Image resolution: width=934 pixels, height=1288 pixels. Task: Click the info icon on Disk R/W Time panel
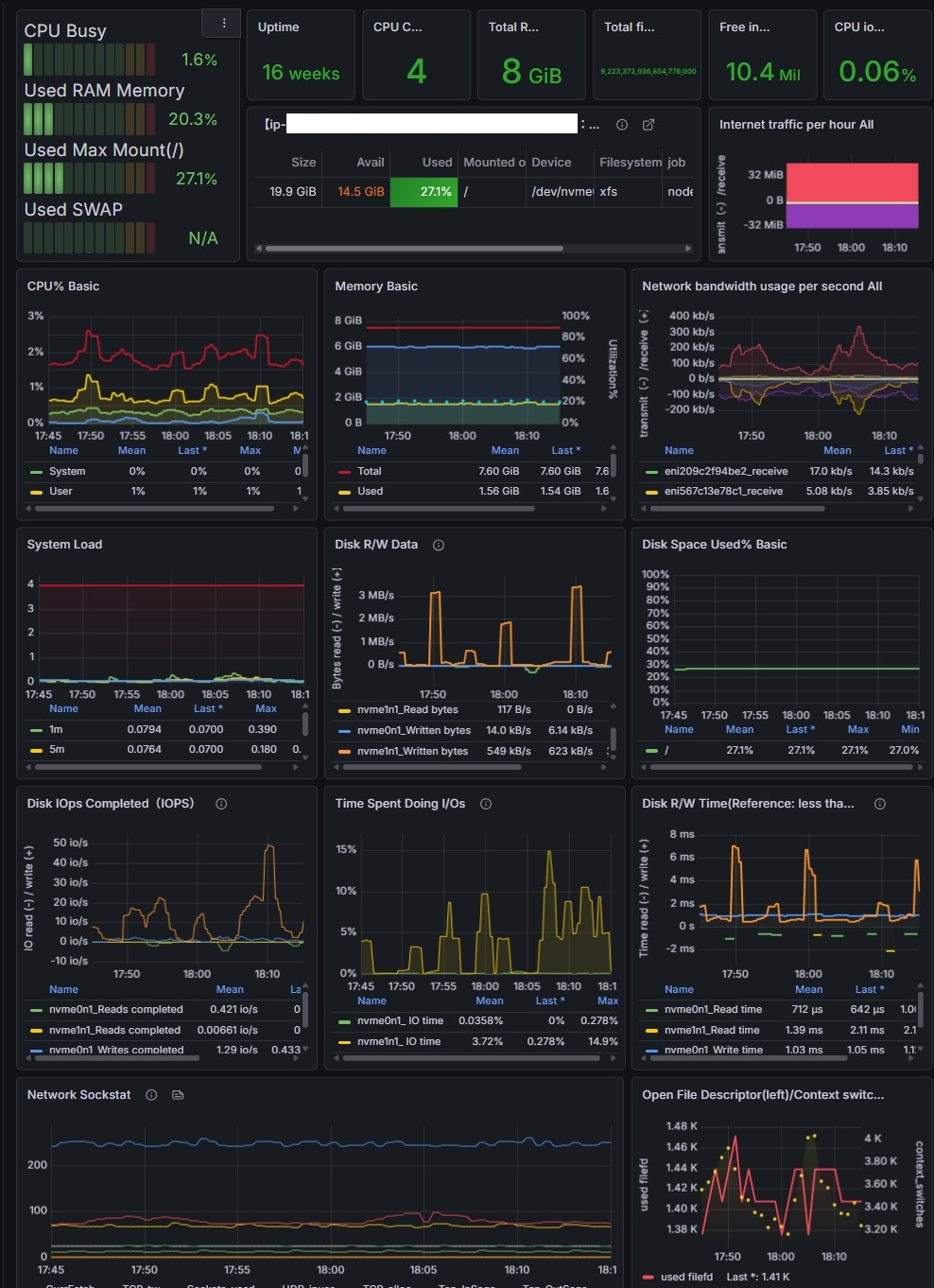click(x=880, y=804)
